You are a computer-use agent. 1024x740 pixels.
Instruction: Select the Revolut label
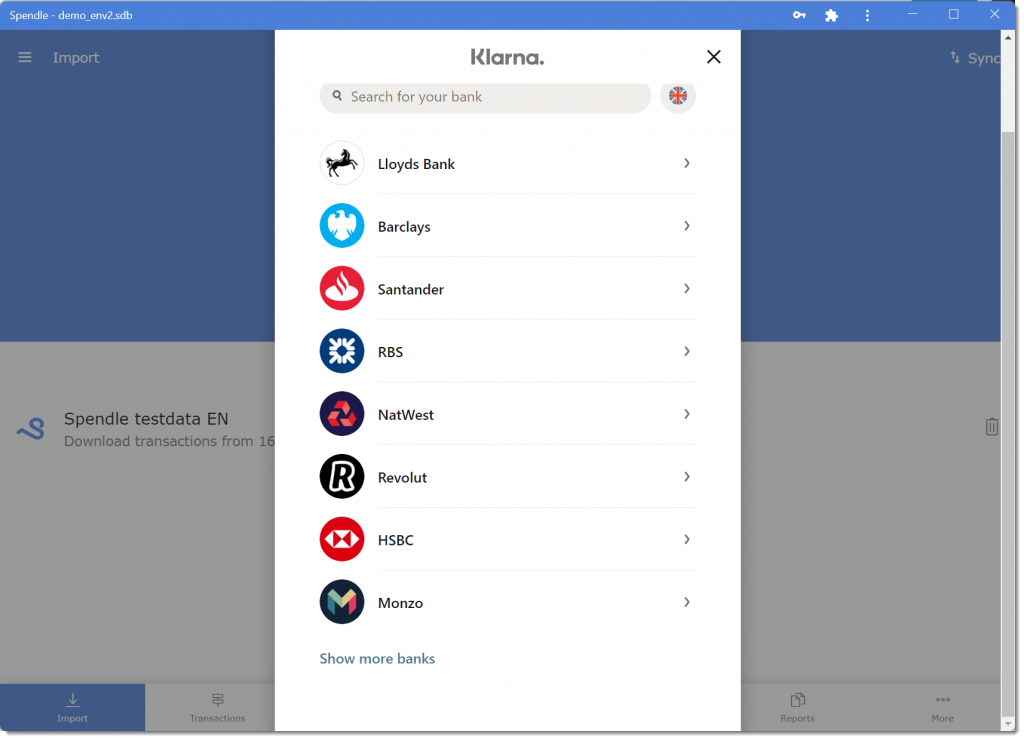[402, 477]
